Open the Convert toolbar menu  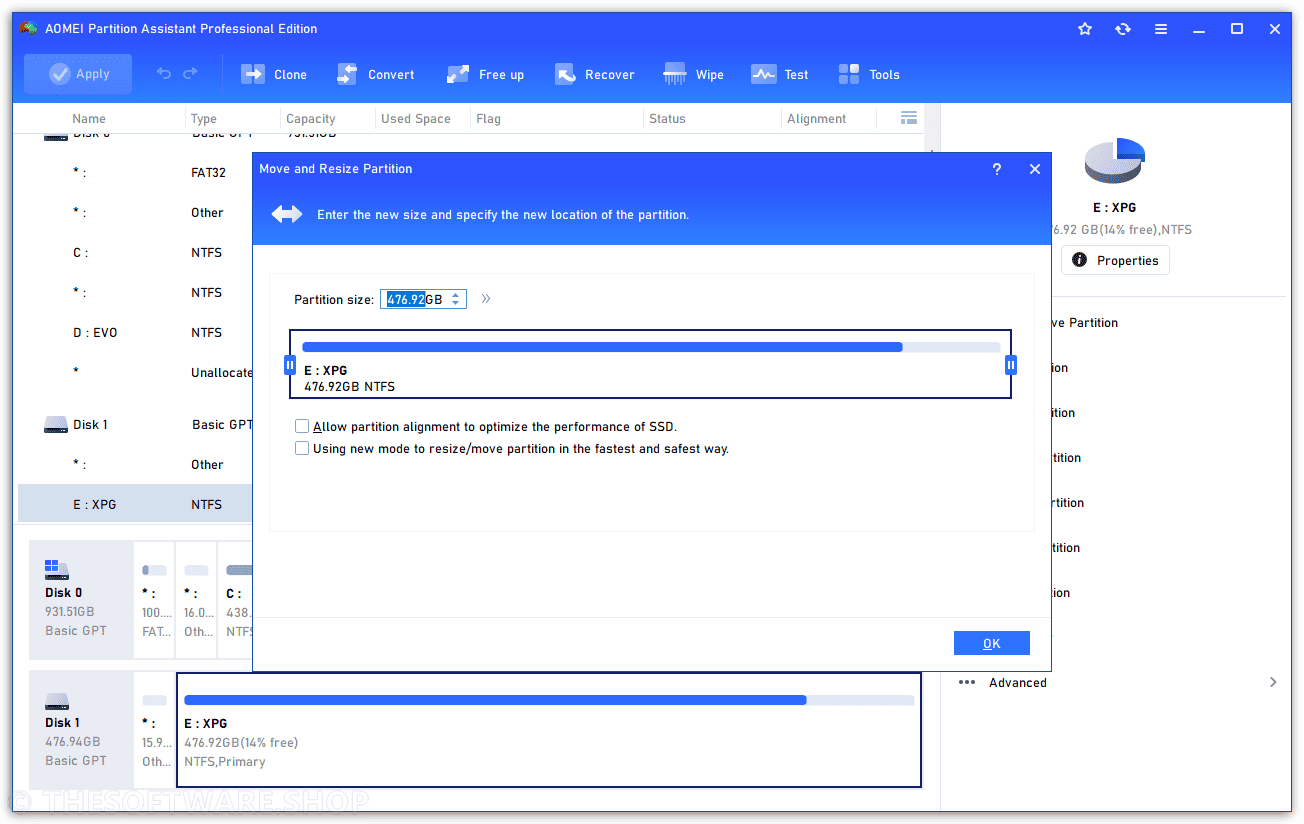pyautogui.click(x=375, y=74)
